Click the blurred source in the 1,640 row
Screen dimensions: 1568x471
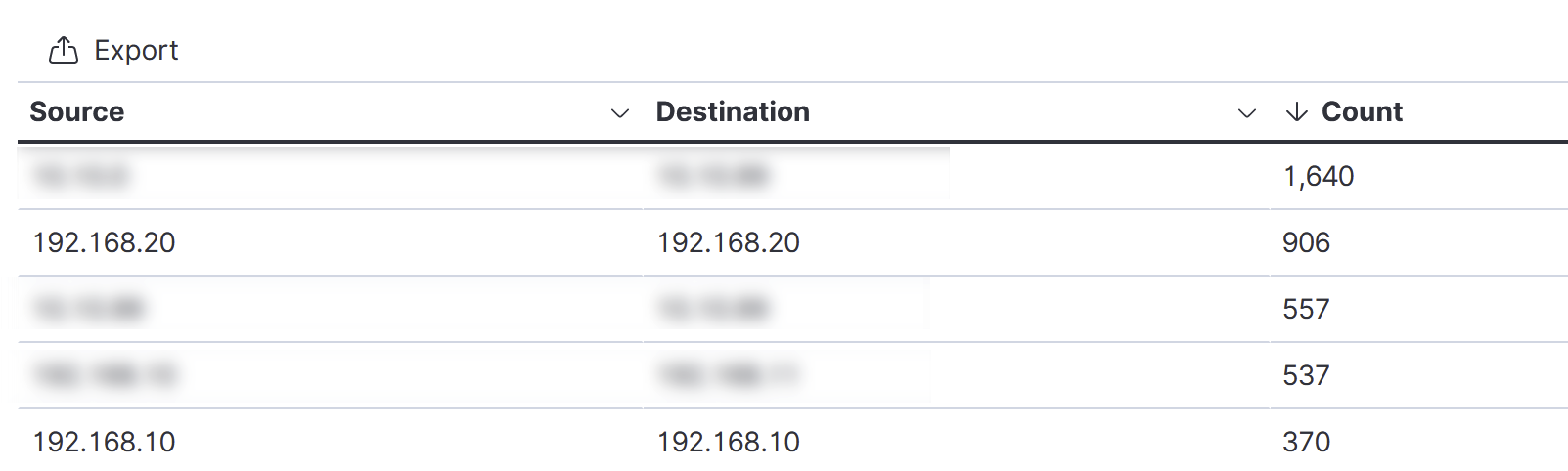pyautogui.click(x=81, y=176)
